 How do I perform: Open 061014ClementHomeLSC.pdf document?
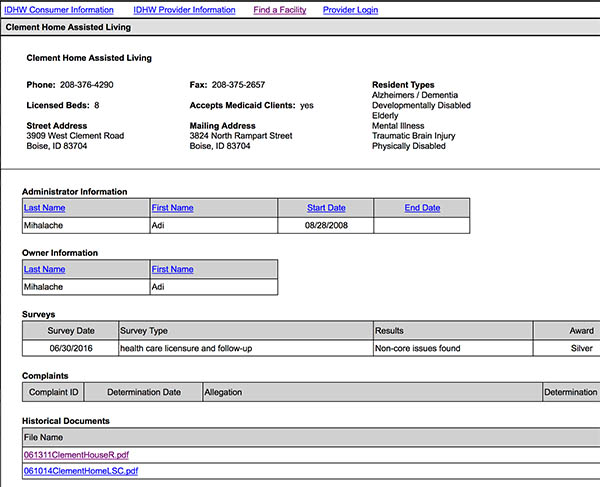[81, 471]
